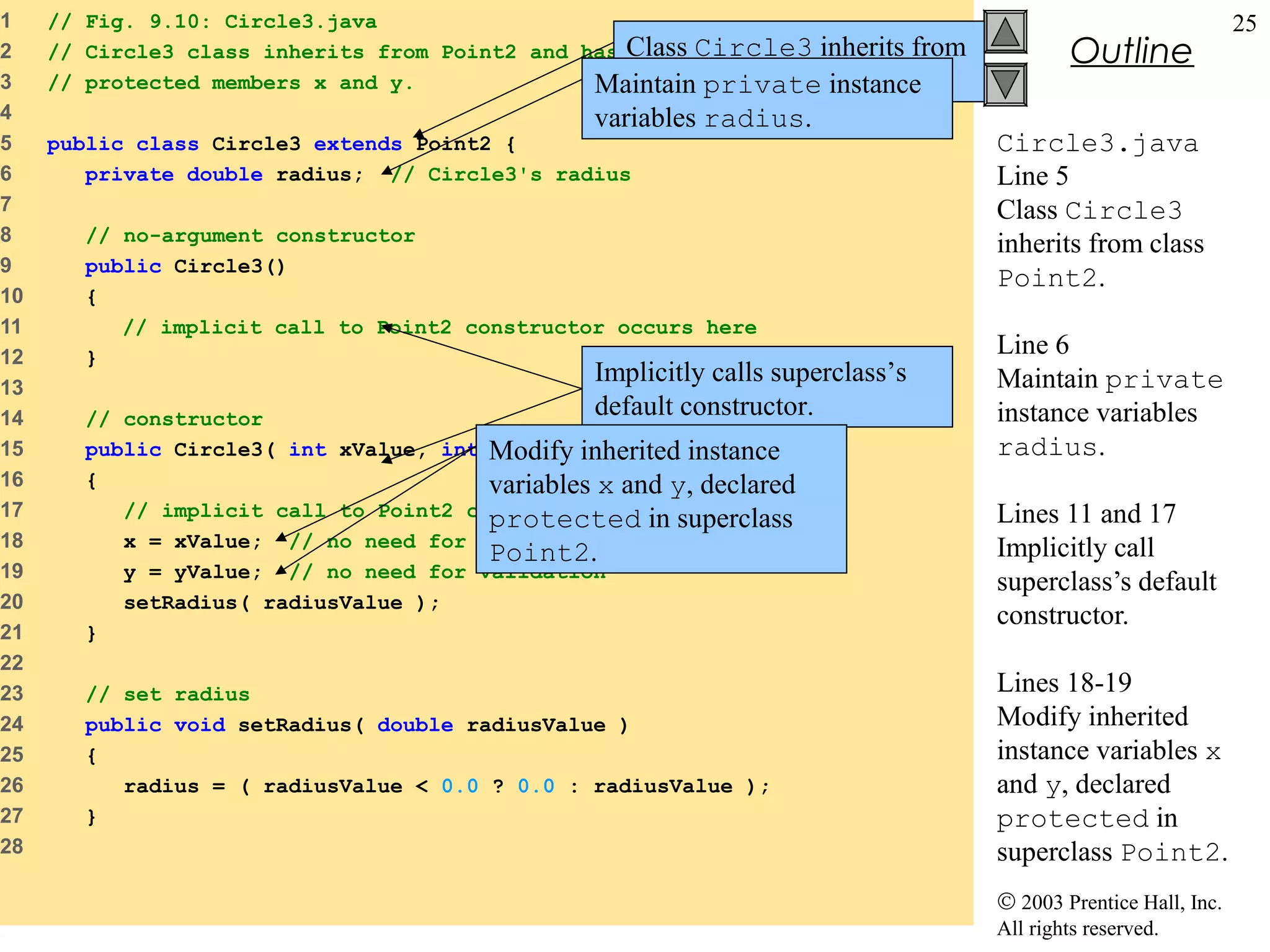Click the first 0.0 literal on line 26
1270x952 pixels.
click(460, 787)
